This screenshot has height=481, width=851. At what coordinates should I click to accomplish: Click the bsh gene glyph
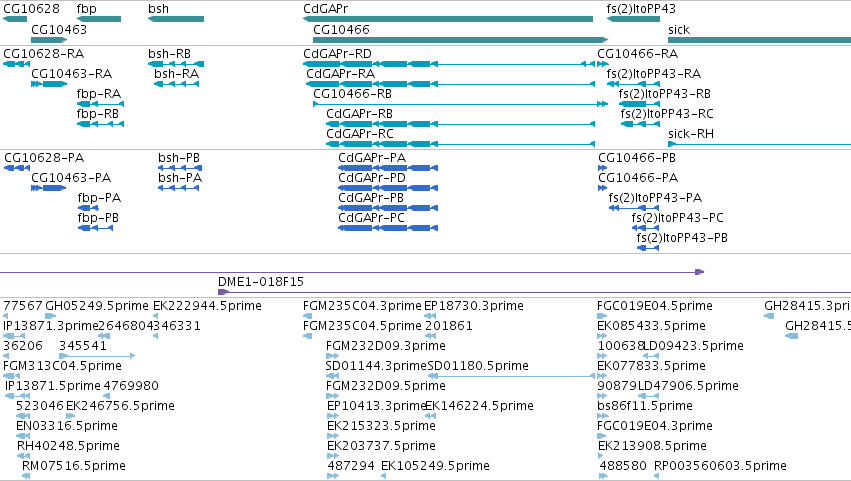pyautogui.click(x=176, y=19)
